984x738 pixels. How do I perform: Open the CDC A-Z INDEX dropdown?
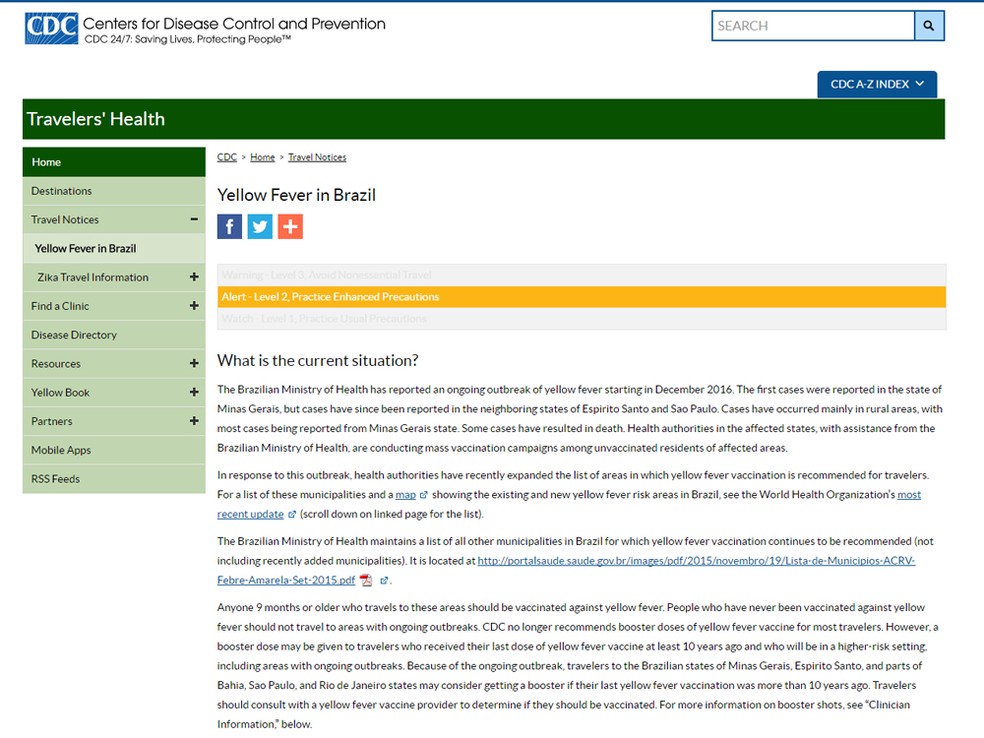pyautogui.click(x=876, y=84)
